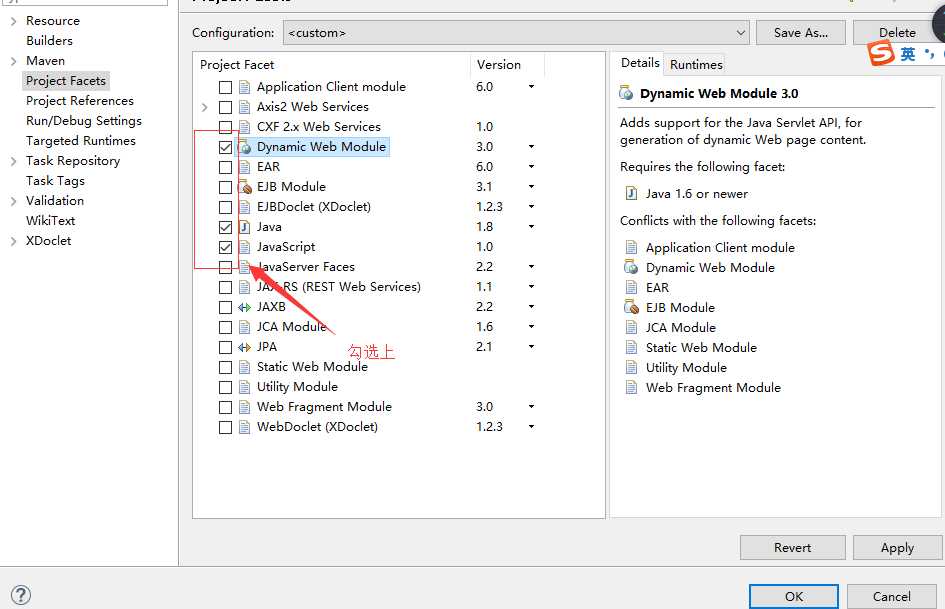Enable the JAXB facet checkbox
The width and height of the screenshot is (945, 609).
coord(225,307)
